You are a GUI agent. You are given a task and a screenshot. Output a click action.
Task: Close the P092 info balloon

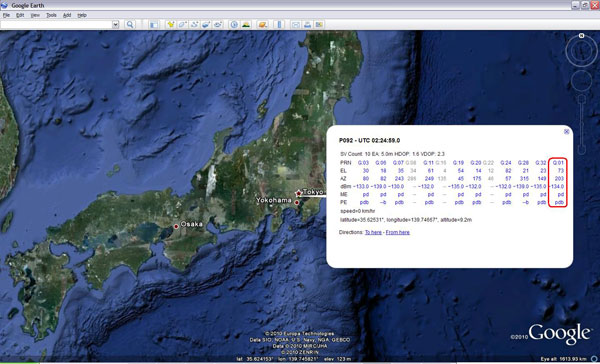tap(566, 131)
